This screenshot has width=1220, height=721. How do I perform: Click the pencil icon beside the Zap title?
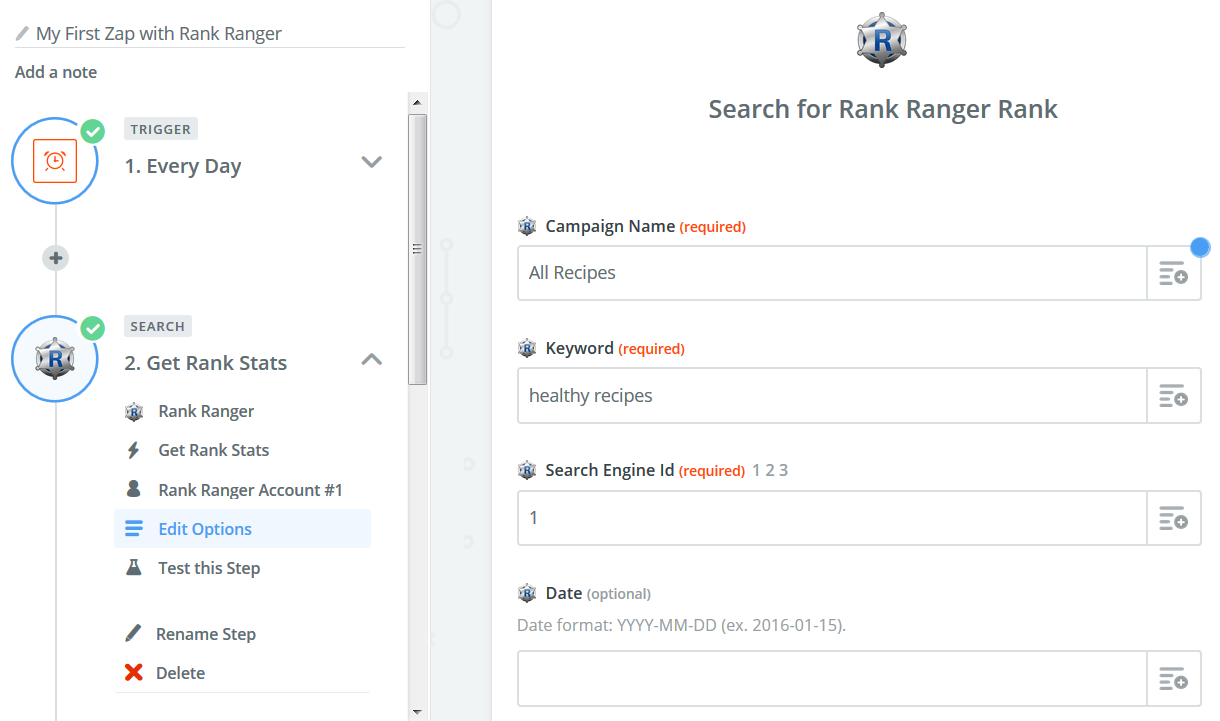click(22, 33)
